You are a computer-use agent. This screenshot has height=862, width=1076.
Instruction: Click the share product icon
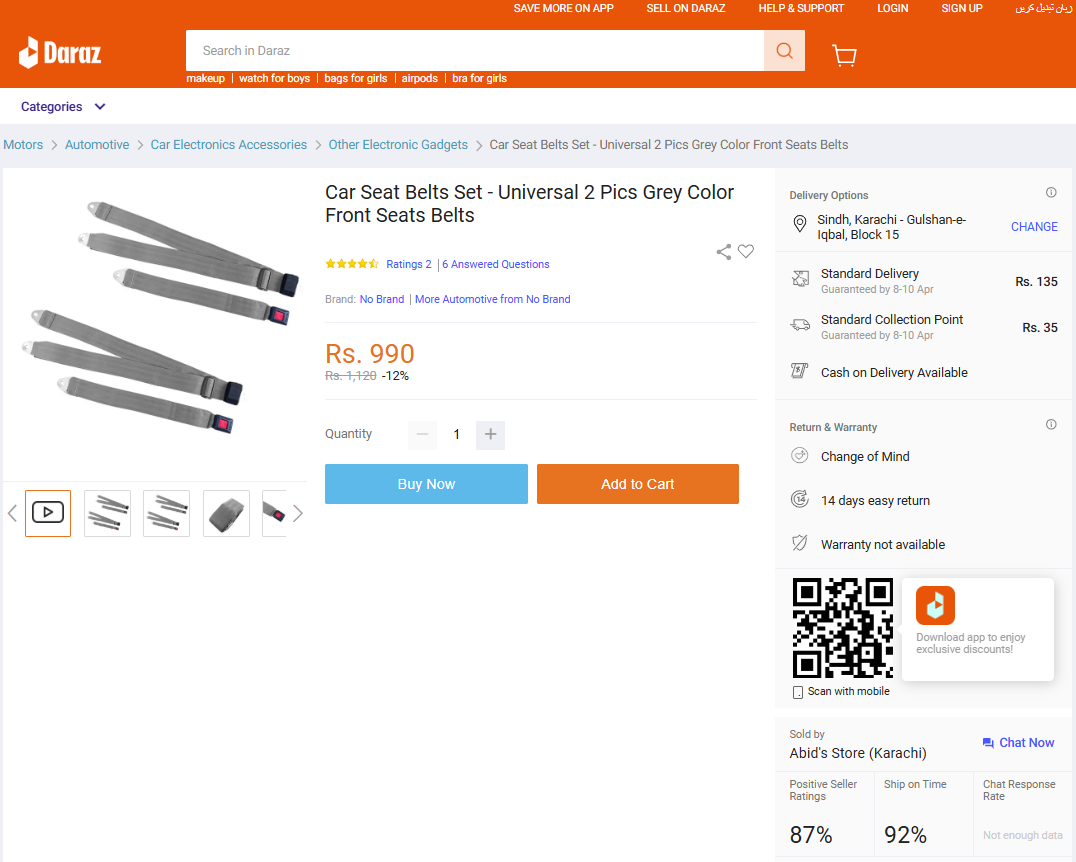click(x=723, y=252)
